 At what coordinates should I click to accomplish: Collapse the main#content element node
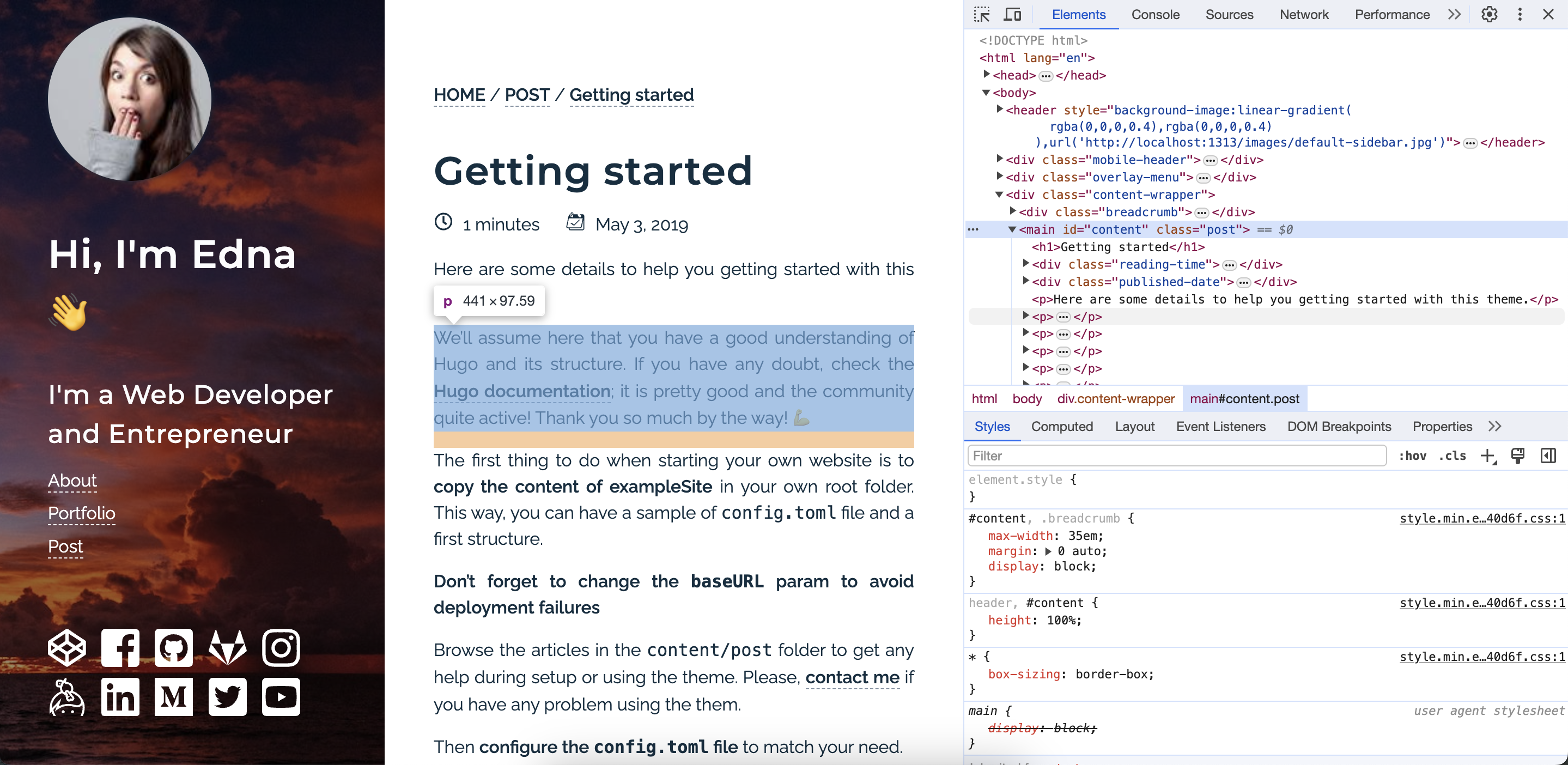pyautogui.click(x=1012, y=229)
